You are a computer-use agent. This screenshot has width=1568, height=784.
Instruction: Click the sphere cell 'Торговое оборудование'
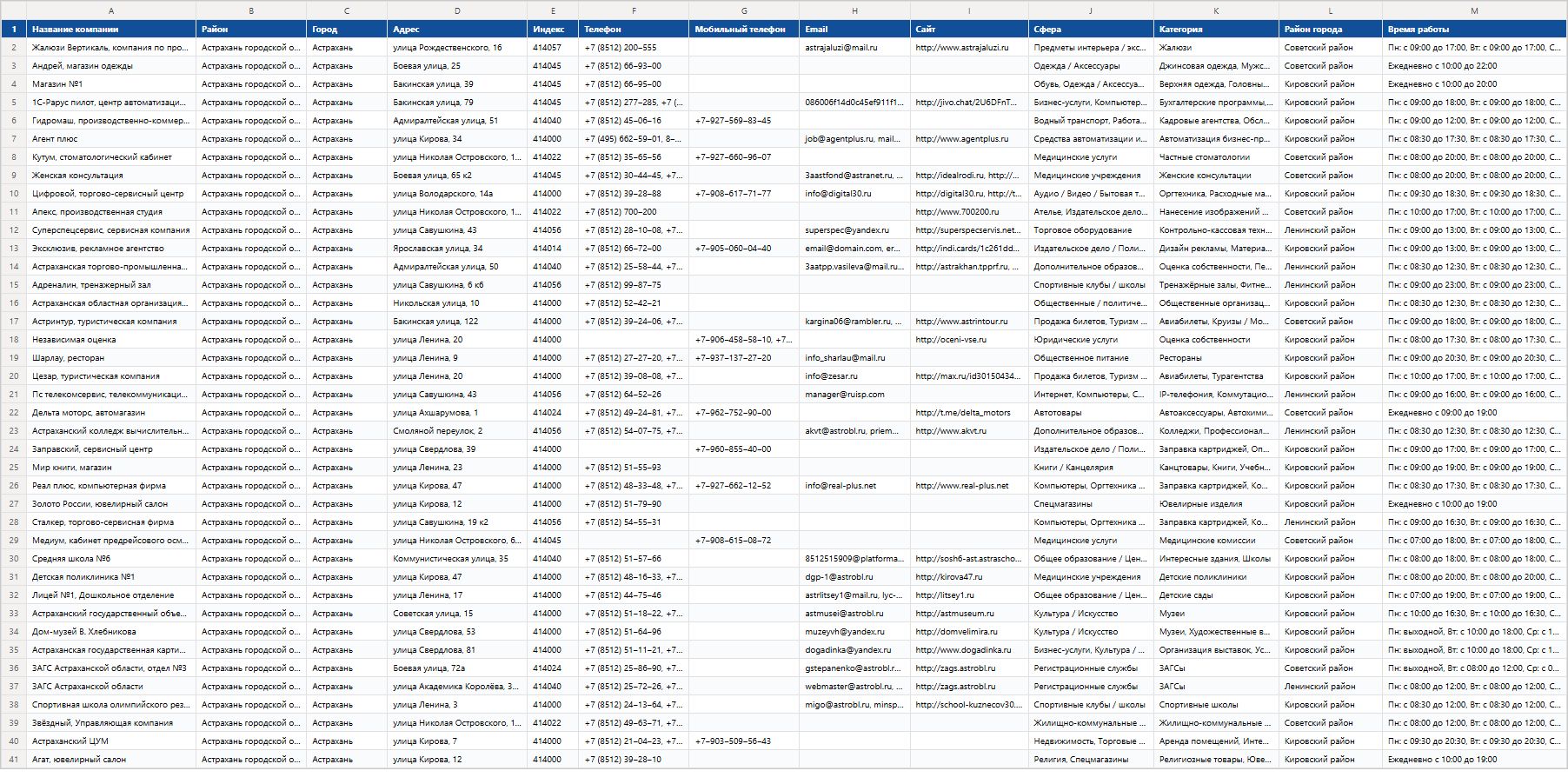(x=1091, y=230)
